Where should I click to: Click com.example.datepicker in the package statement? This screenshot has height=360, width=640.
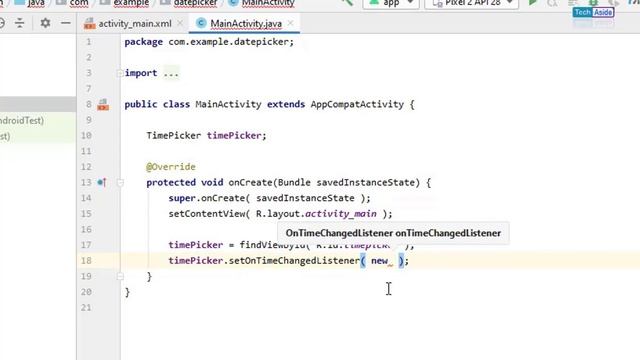tap(230, 42)
